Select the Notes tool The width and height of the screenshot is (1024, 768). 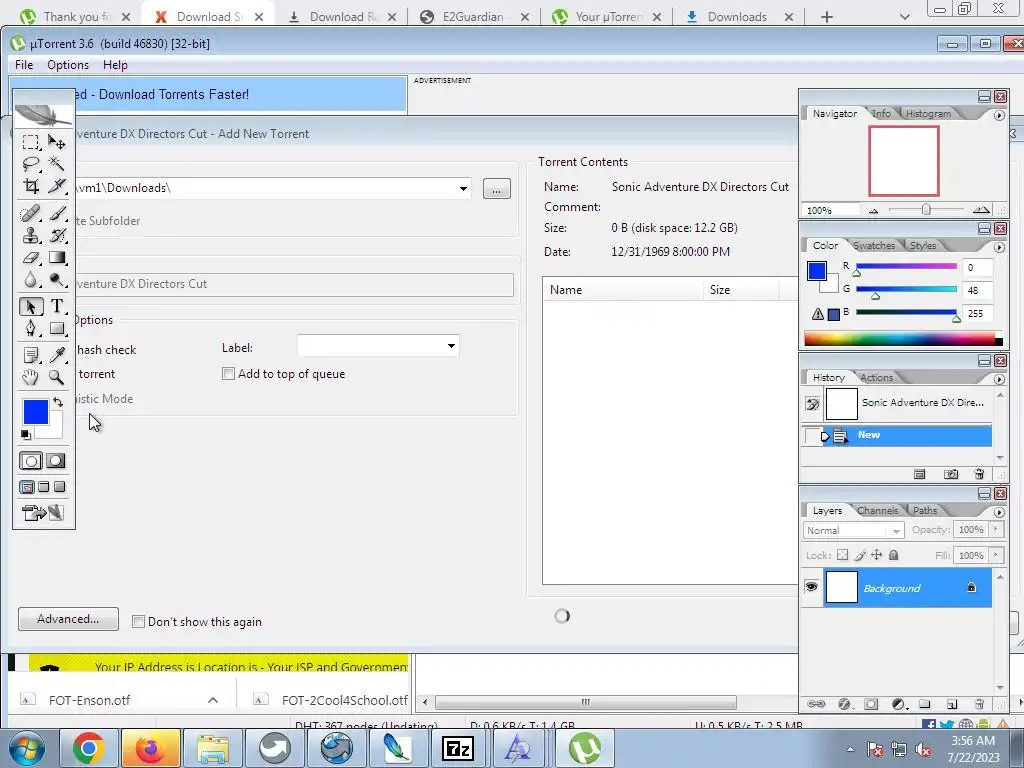(30, 355)
